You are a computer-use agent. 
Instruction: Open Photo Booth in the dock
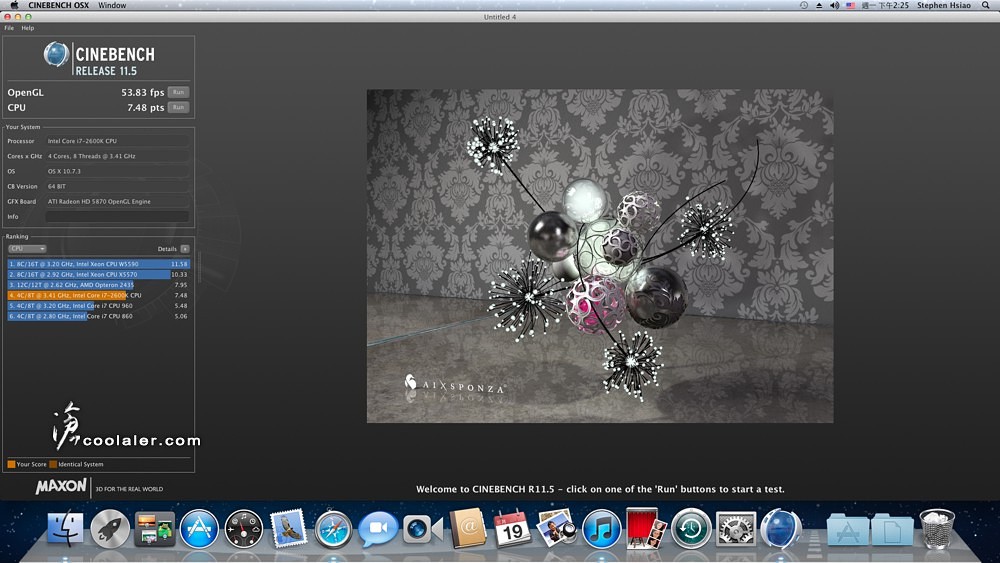click(x=645, y=529)
